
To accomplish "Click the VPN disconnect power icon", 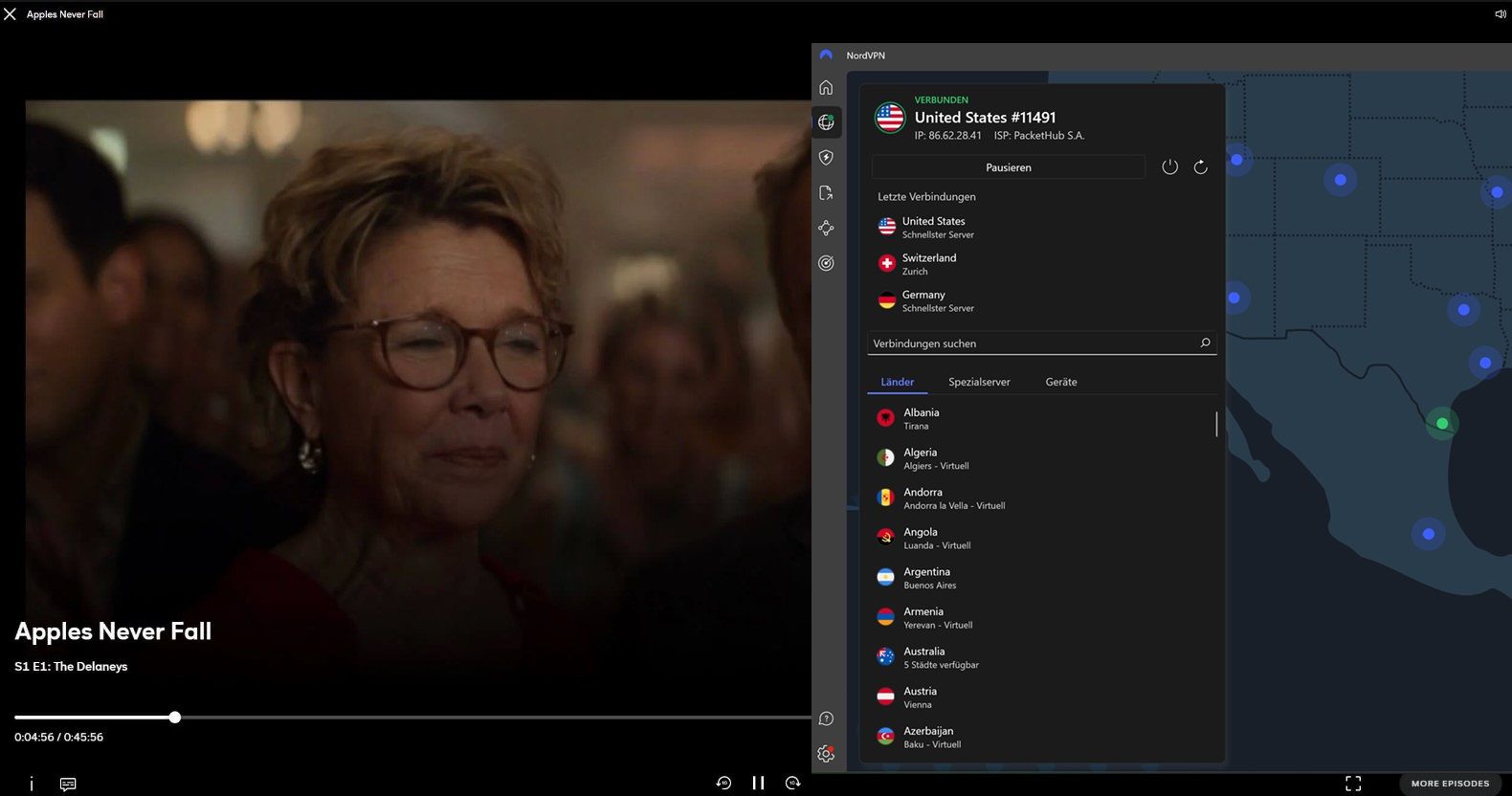I will [x=1169, y=167].
